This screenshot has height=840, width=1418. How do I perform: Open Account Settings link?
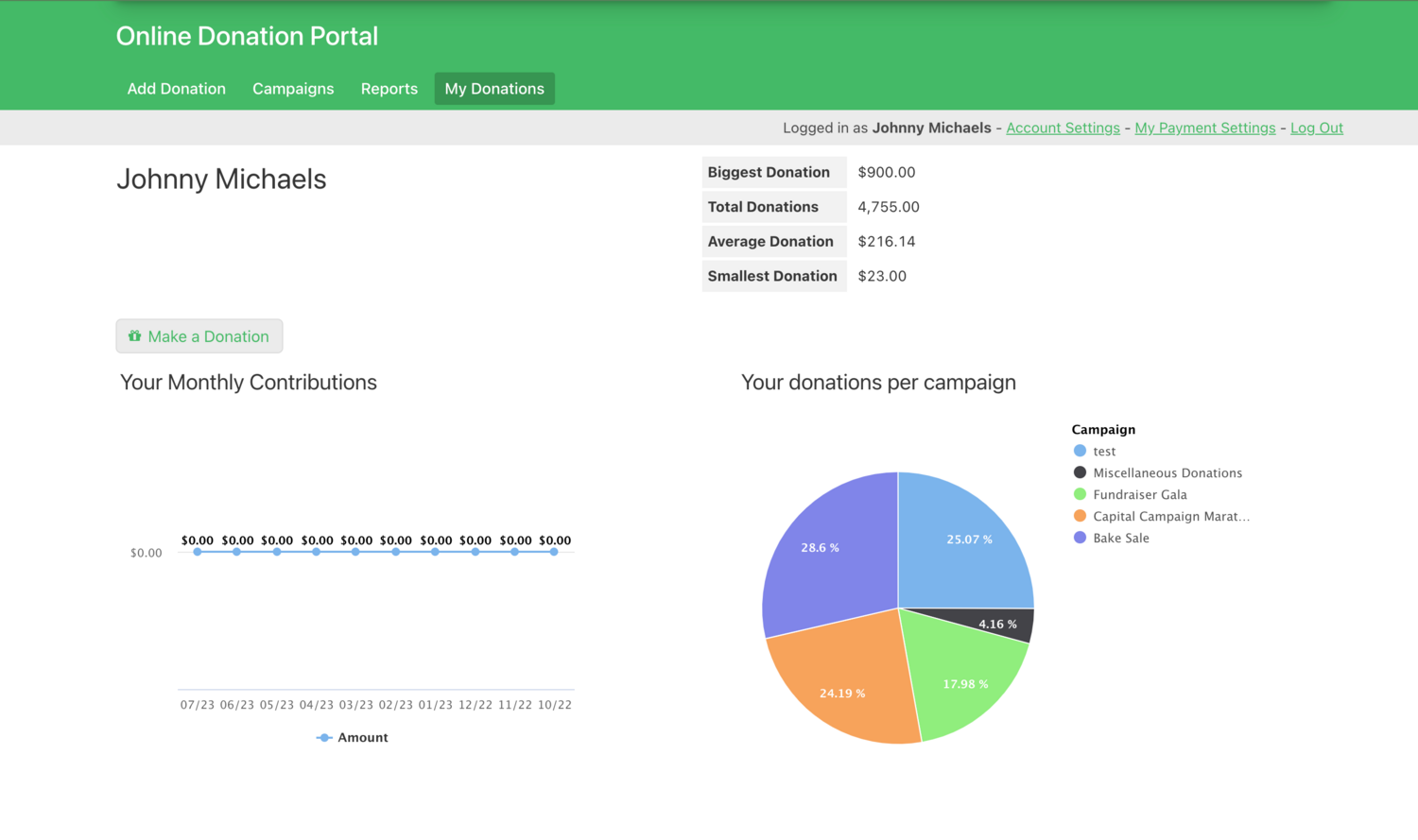tap(1063, 128)
